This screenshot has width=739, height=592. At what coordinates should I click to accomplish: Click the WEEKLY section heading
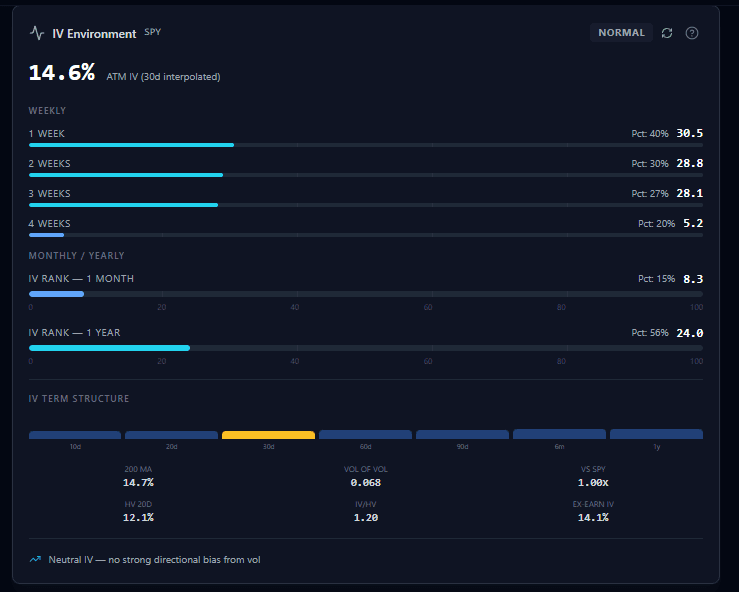47,111
